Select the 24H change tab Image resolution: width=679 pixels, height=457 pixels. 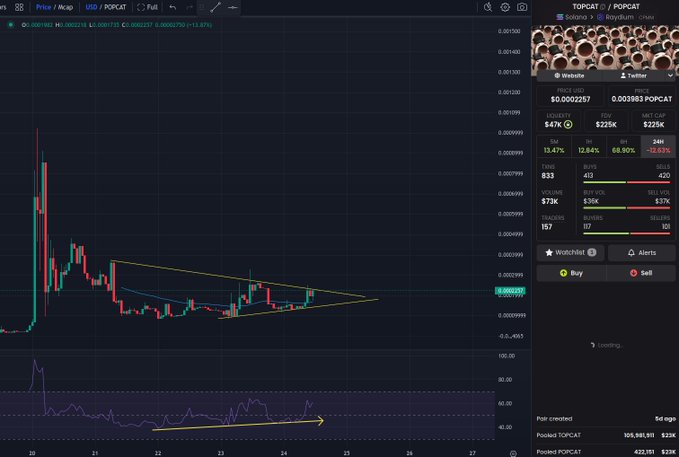tap(658, 146)
